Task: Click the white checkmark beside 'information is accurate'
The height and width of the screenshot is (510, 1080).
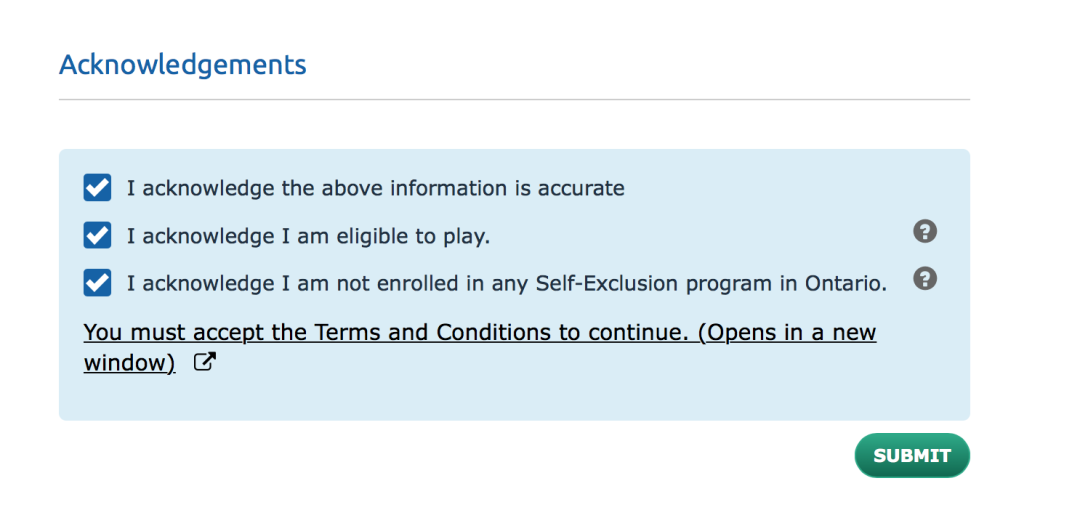Action: click(97, 187)
